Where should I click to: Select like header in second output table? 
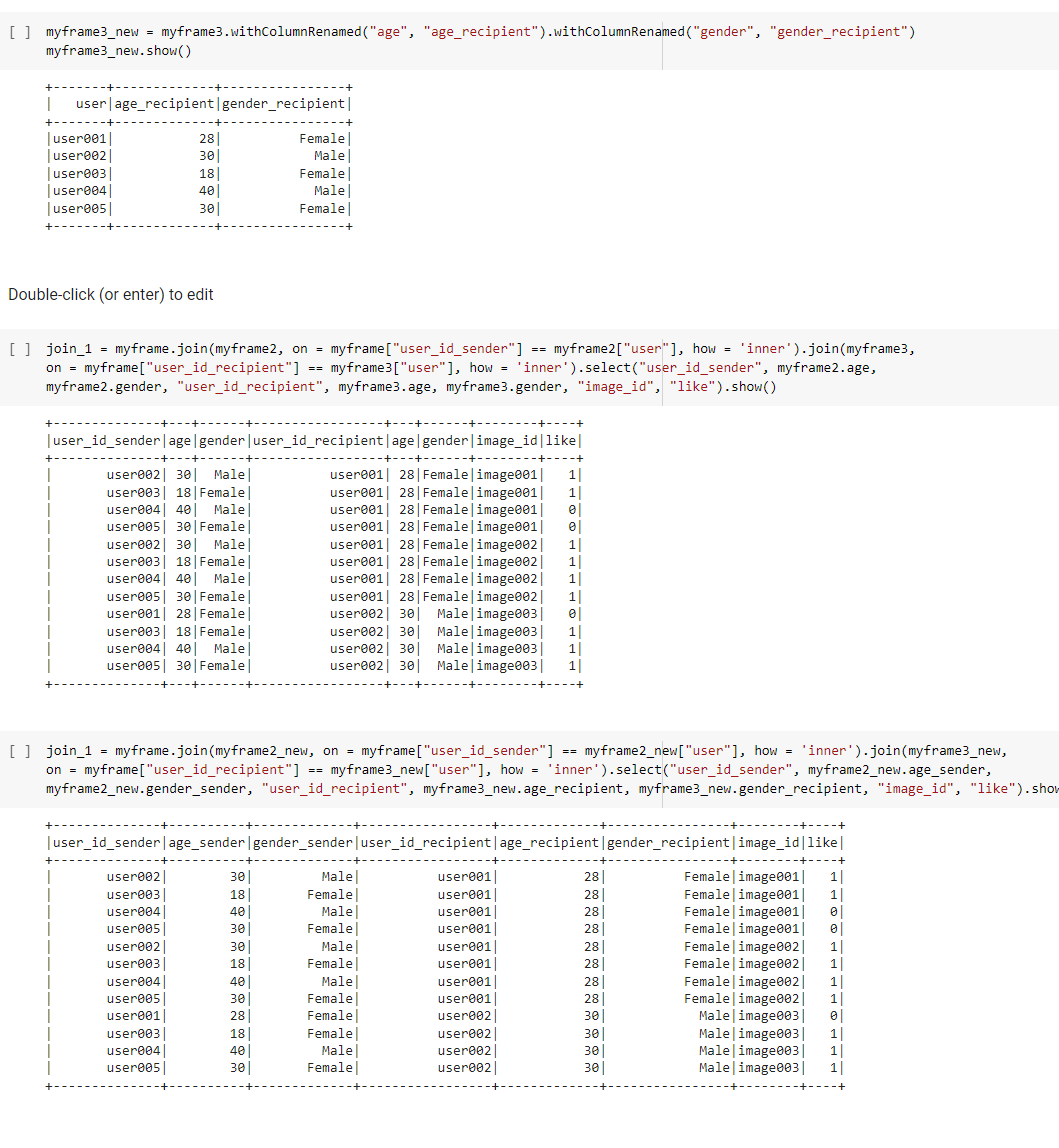click(561, 441)
